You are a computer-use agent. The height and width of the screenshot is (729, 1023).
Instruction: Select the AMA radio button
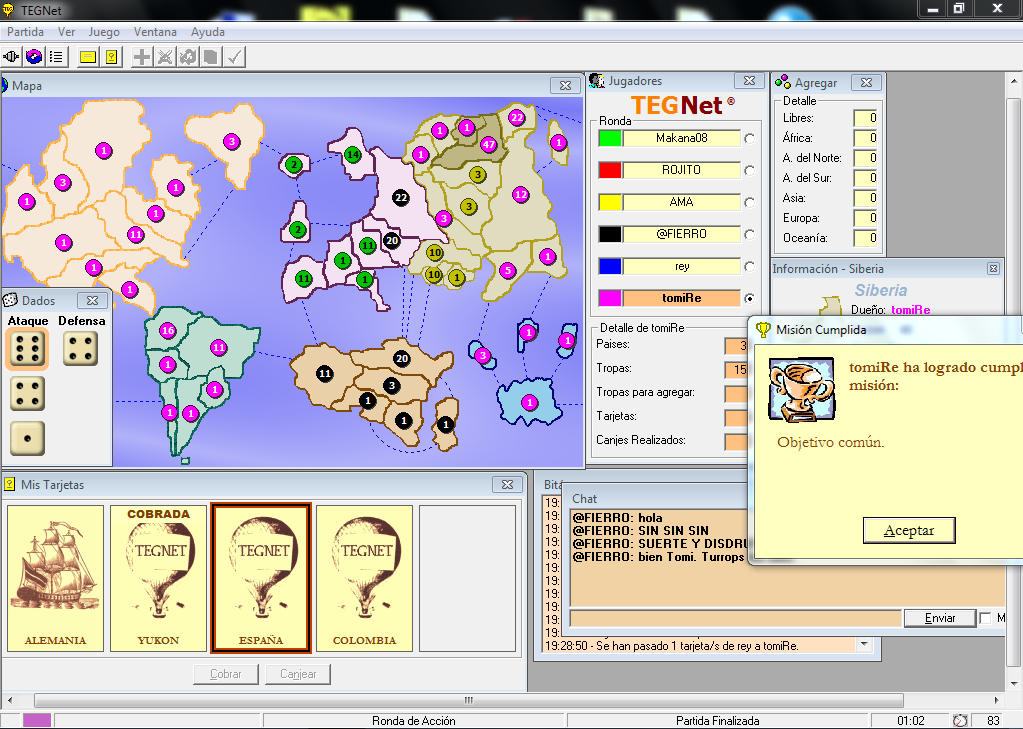point(750,202)
